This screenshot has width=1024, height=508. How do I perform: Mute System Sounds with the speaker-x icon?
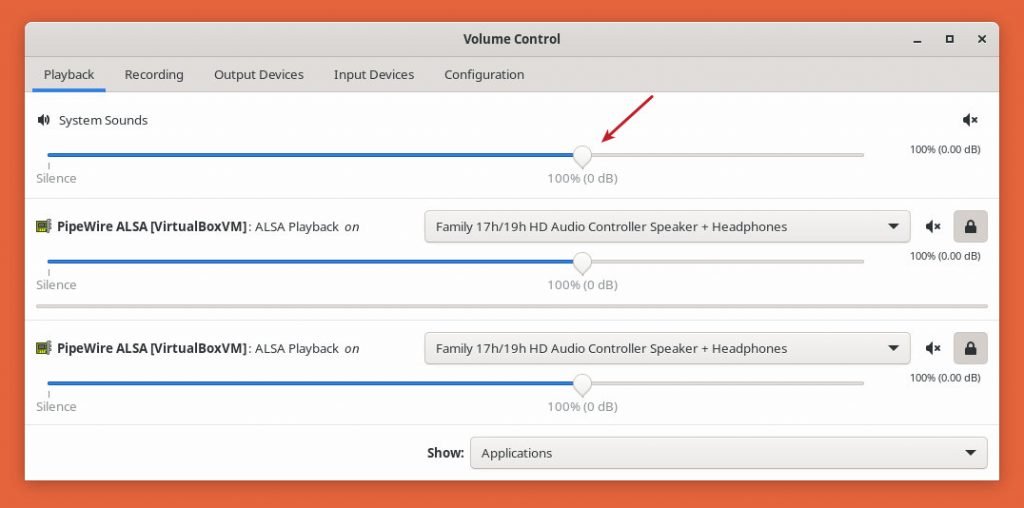tap(969, 120)
